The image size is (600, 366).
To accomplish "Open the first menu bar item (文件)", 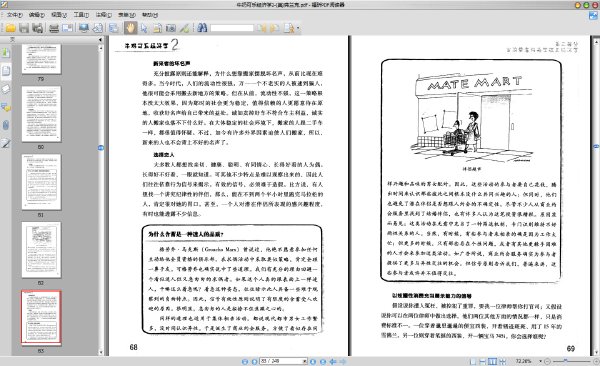I will pos(14,15).
